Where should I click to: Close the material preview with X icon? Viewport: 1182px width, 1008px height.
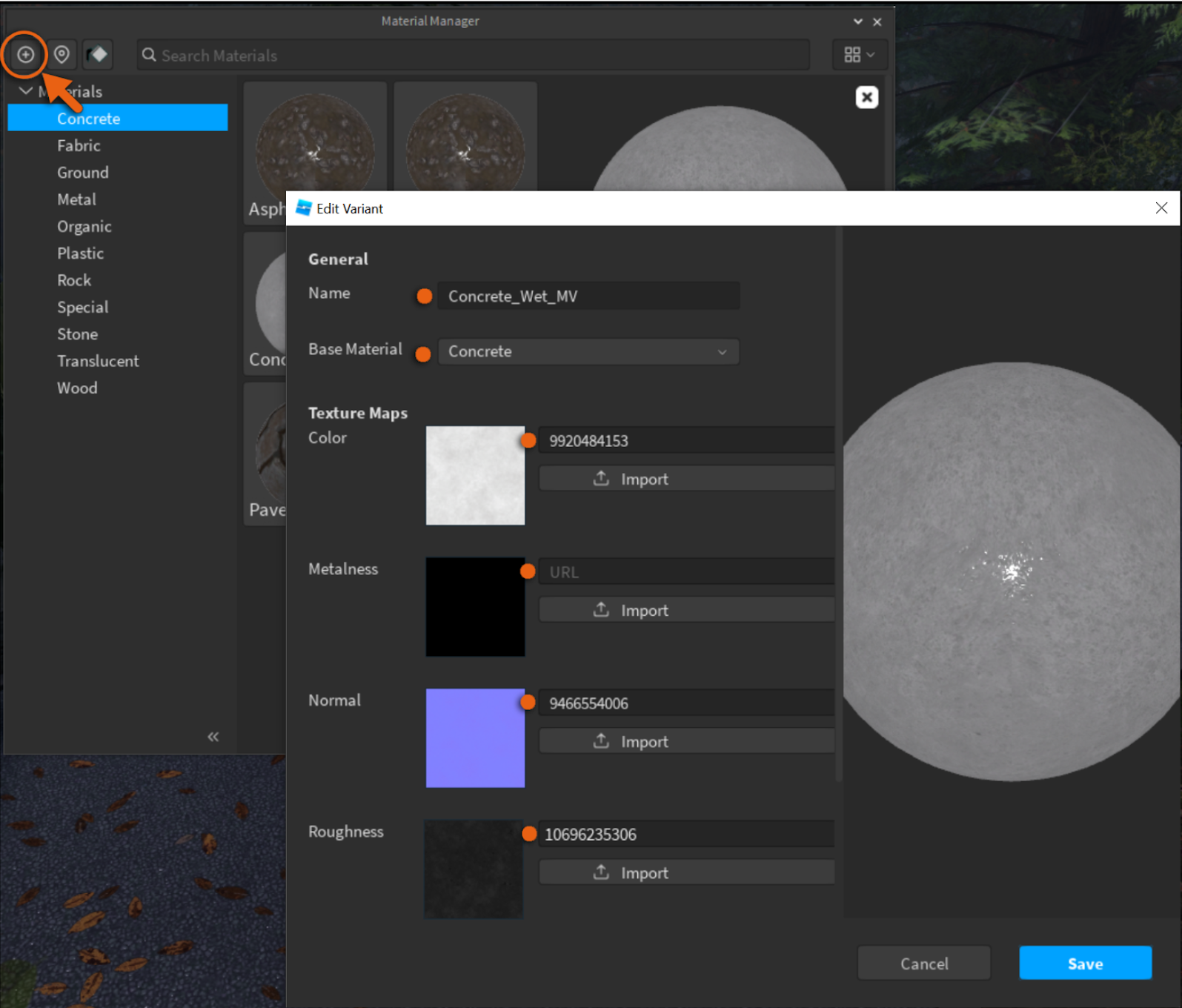pos(866,97)
